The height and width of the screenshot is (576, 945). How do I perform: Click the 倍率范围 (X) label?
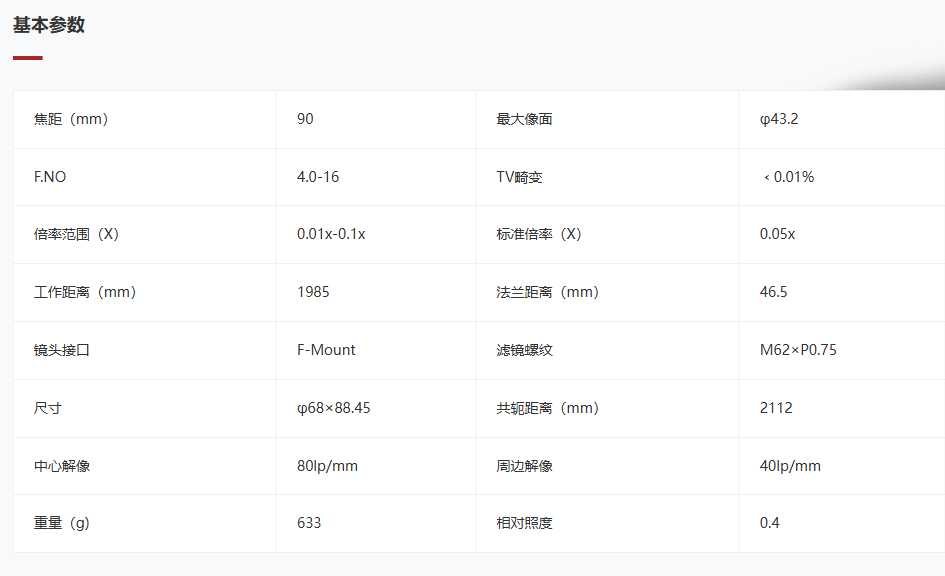click(x=77, y=234)
